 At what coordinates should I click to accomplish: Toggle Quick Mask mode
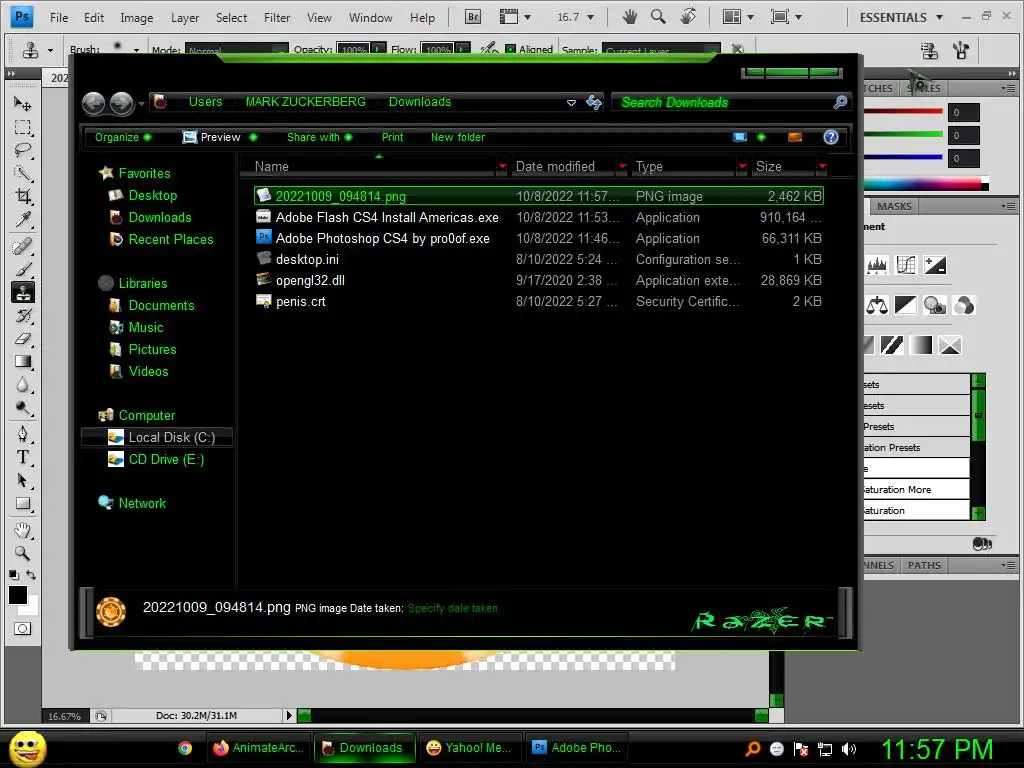[x=22, y=628]
